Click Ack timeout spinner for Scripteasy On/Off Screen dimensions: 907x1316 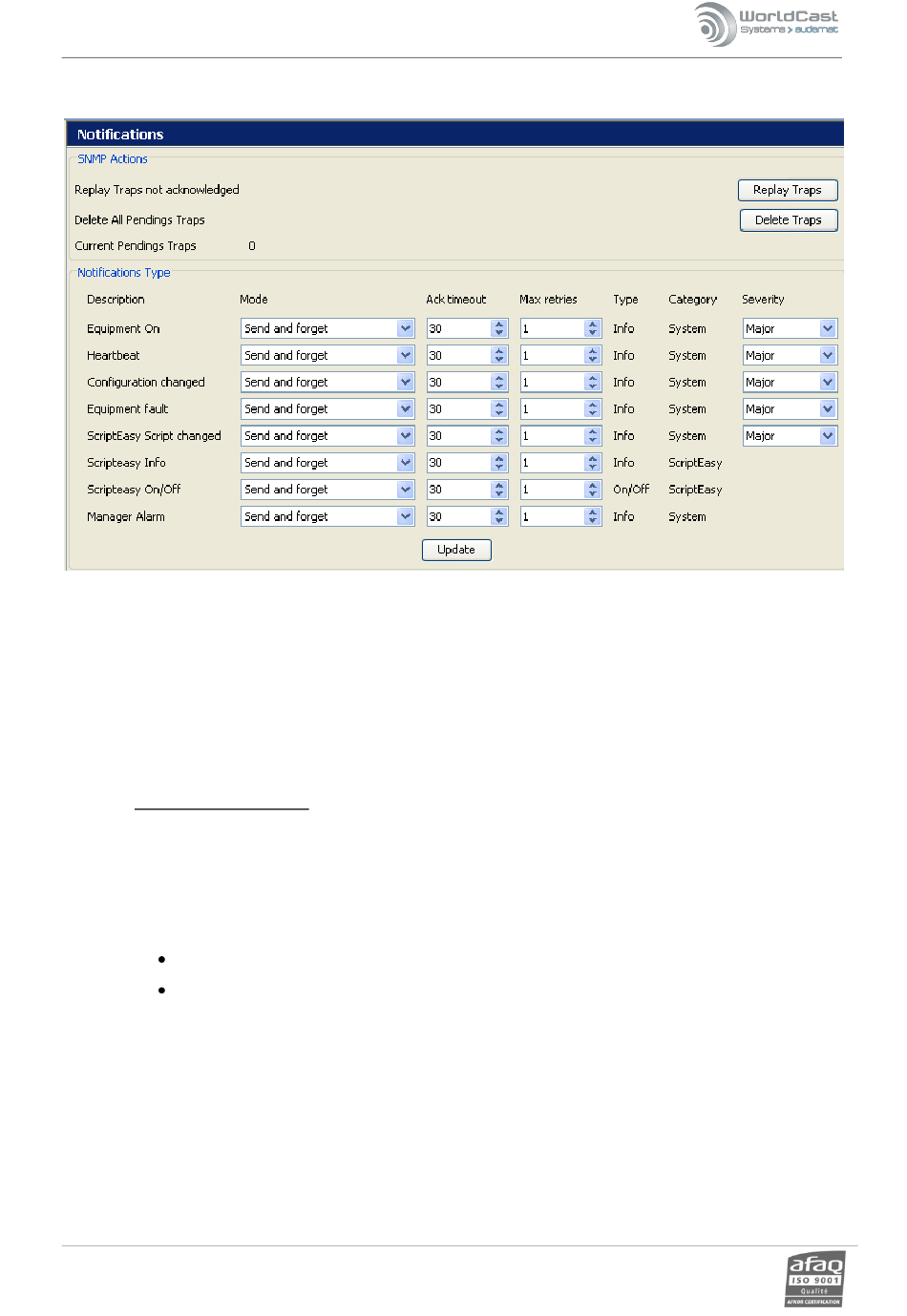click(x=499, y=489)
